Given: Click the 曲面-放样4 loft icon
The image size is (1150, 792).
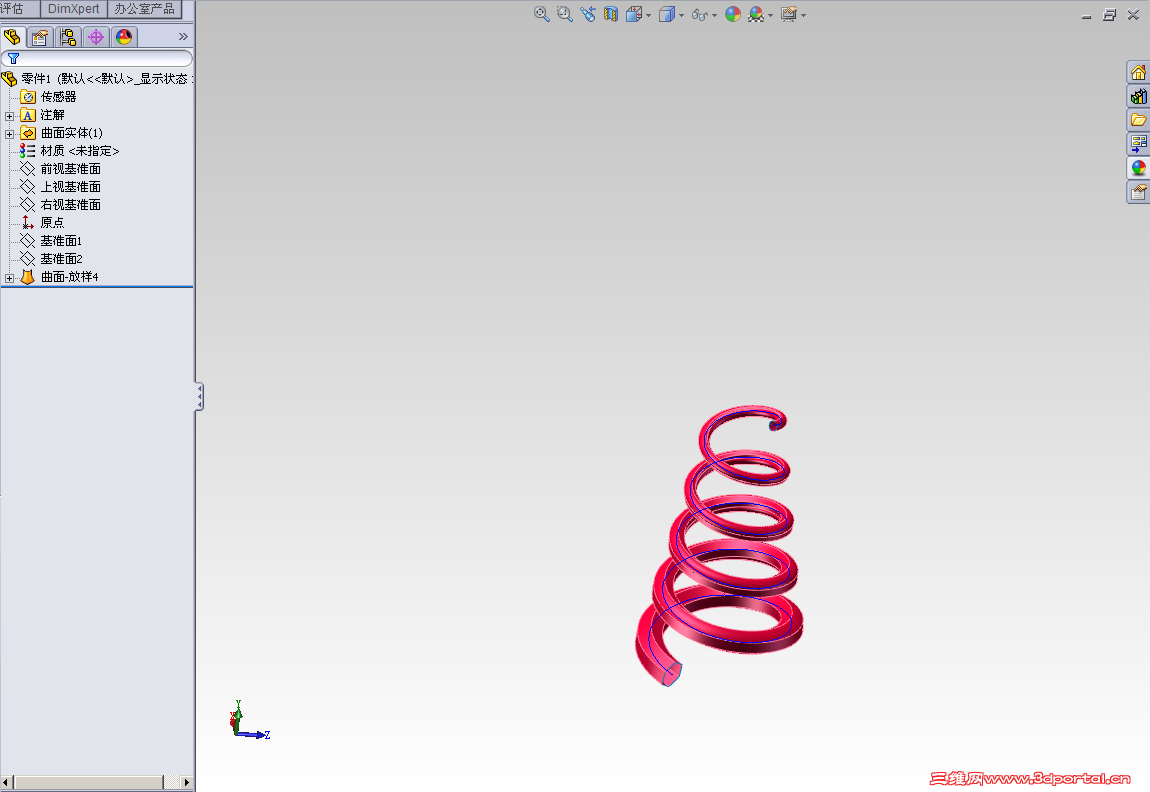Looking at the screenshot, I should (28, 277).
